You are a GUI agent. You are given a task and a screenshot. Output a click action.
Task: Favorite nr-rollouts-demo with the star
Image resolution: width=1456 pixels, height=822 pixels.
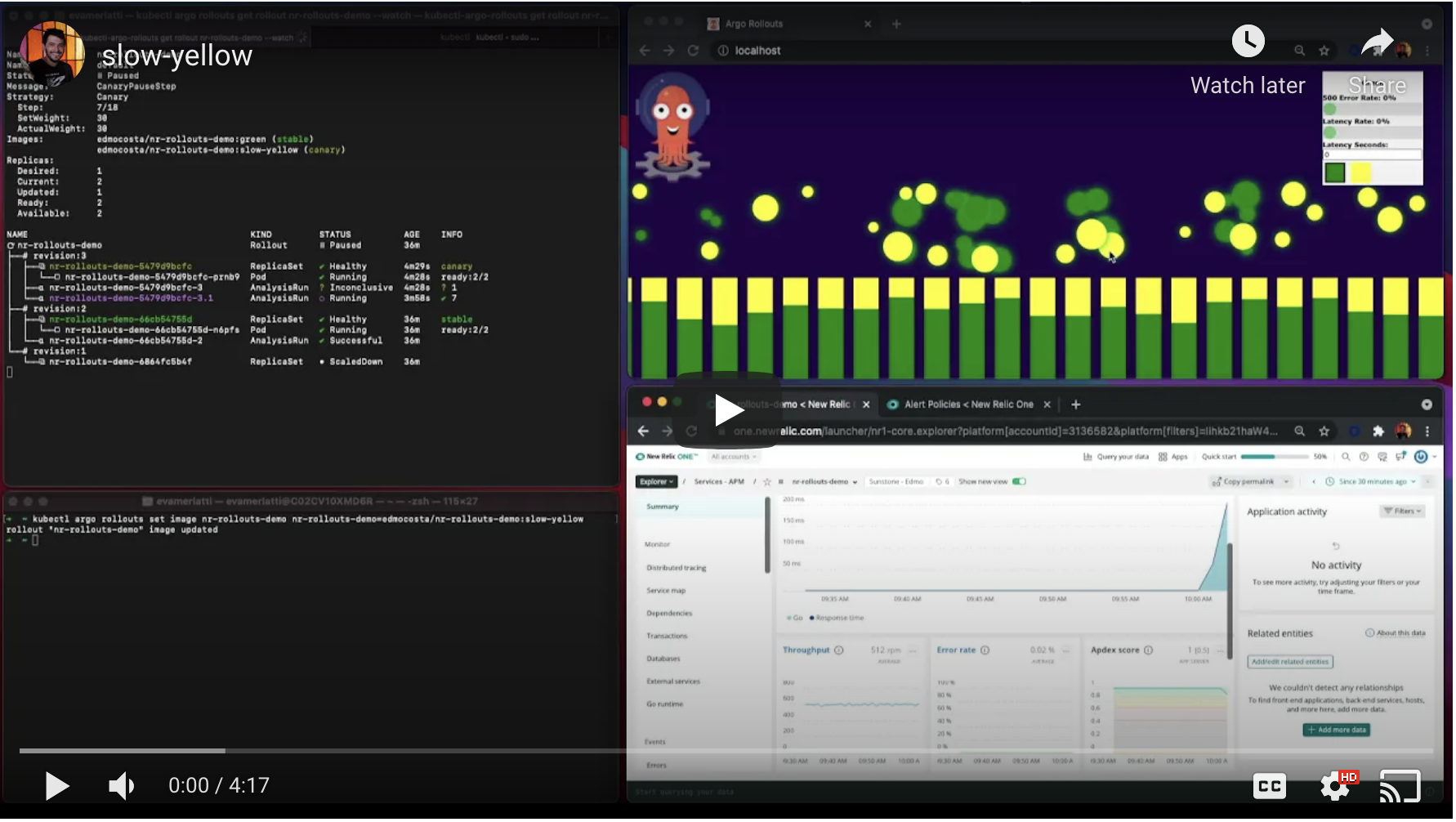coord(766,481)
